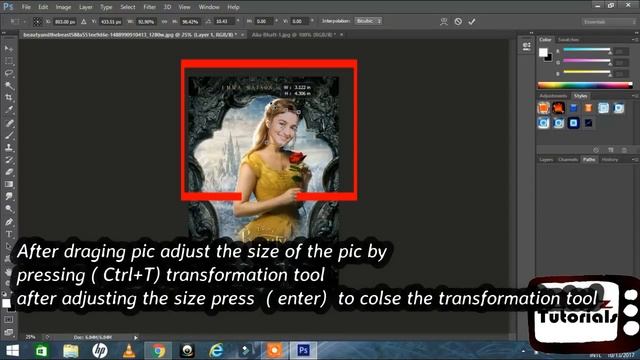This screenshot has width=640, height=360.
Task: Open the Window menu
Action: click(x=209, y=7)
